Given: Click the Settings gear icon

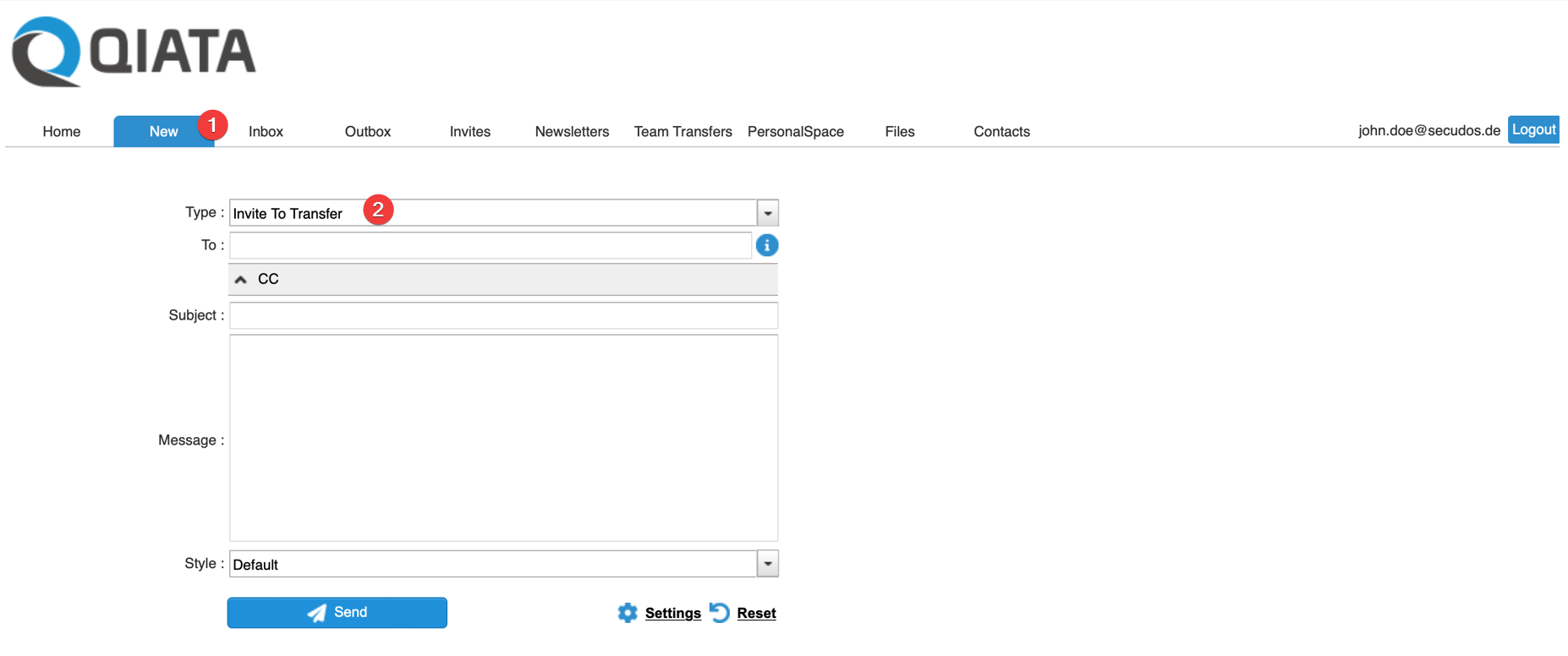Looking at the screenshot, I should [628, 613].
